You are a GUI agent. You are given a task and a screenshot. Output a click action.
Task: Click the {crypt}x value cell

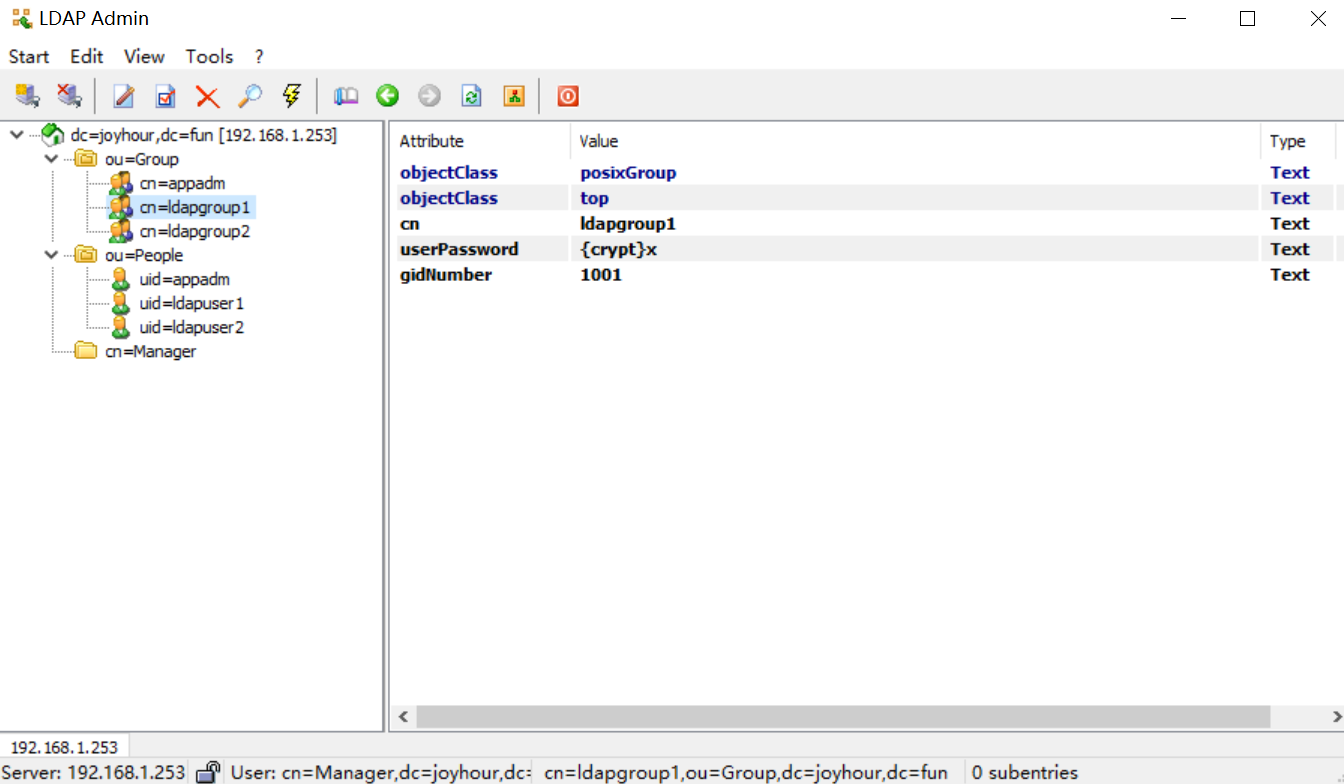[619, 249]
